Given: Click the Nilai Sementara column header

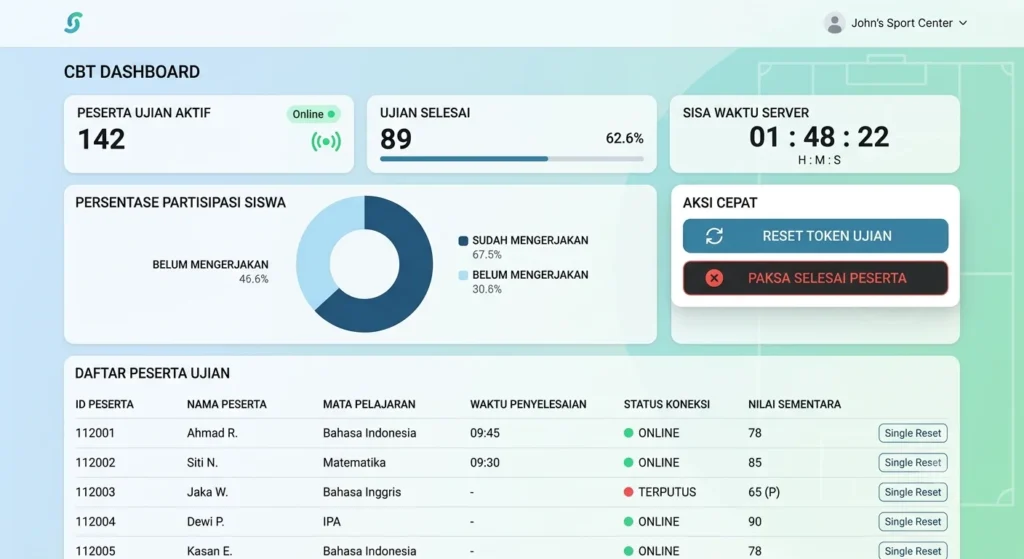Looking at the screenshot, I should click(794, 404).
